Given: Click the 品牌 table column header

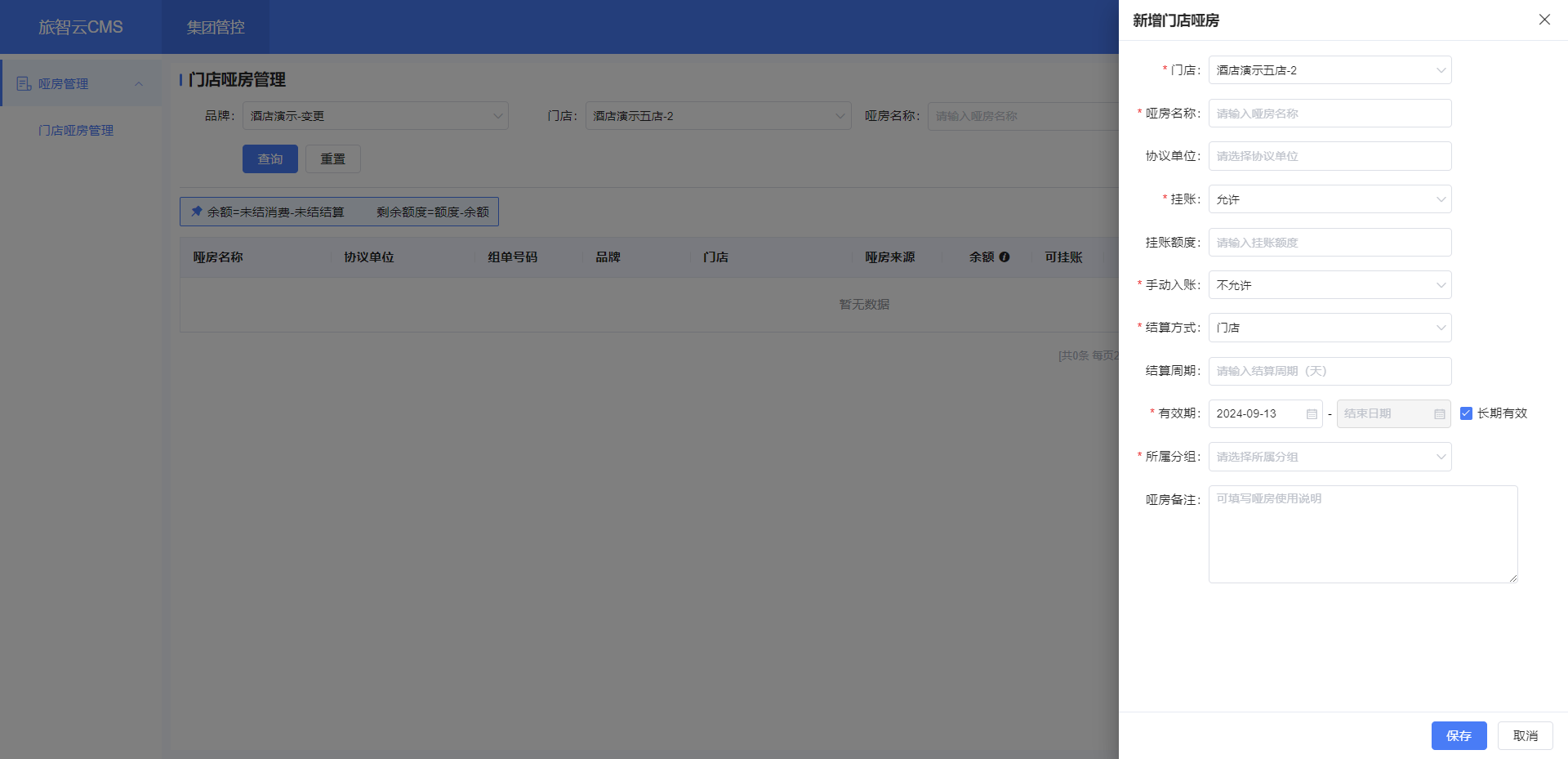Looking at the screenshot, I should [608, 257].
